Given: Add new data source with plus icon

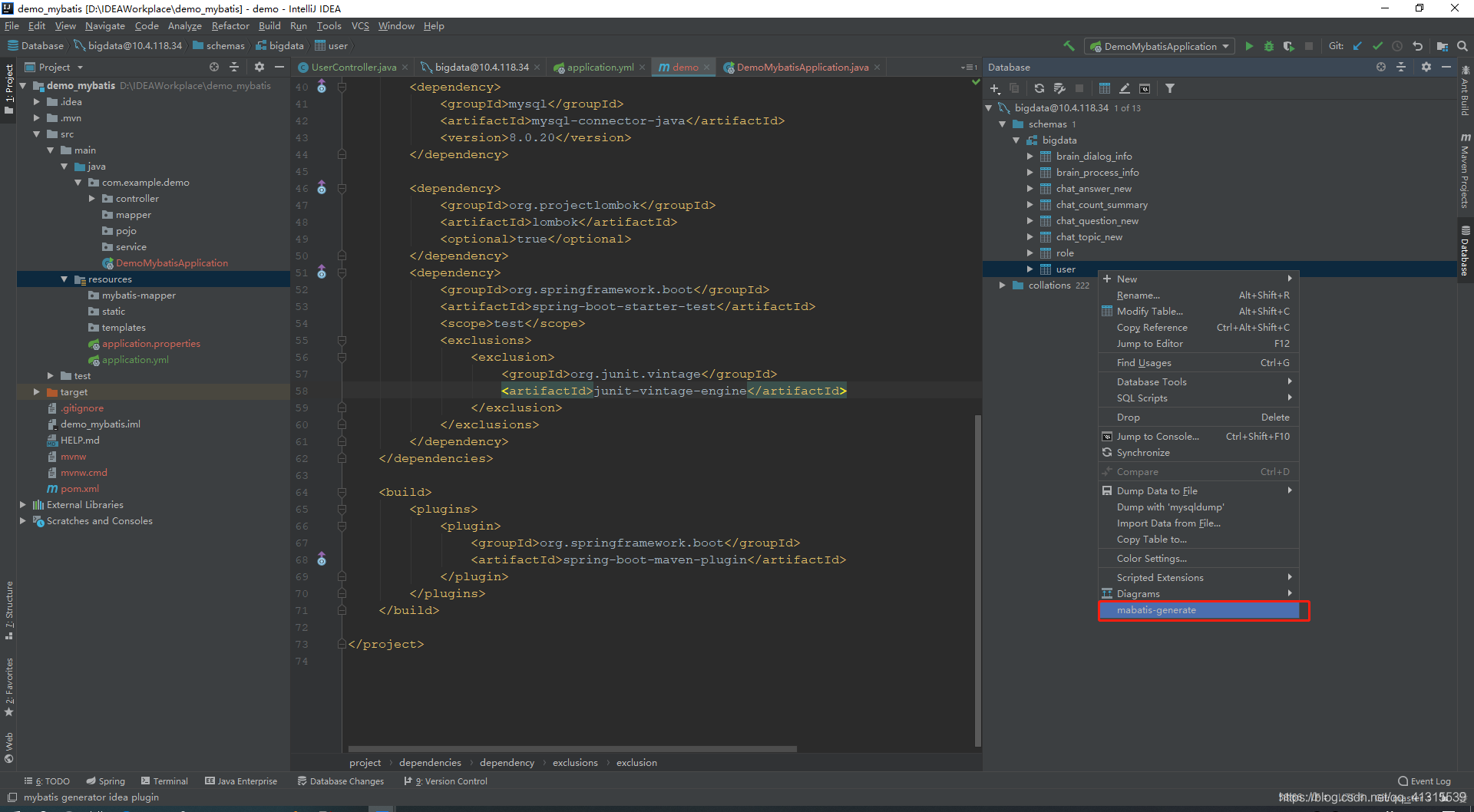Looking at the screenshot, I should (x=995, y=88).
